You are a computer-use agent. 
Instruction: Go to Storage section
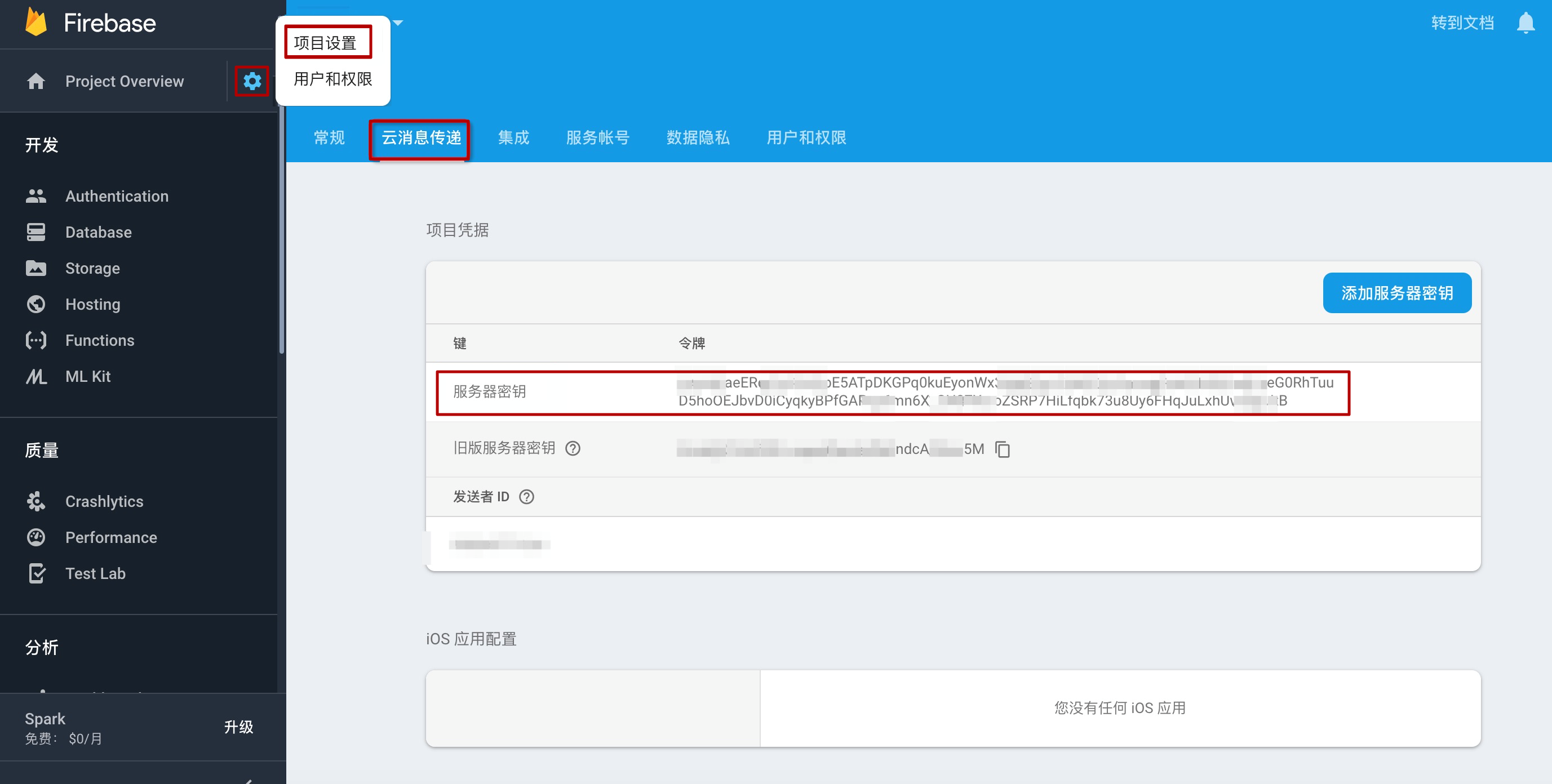pos(92,268)
